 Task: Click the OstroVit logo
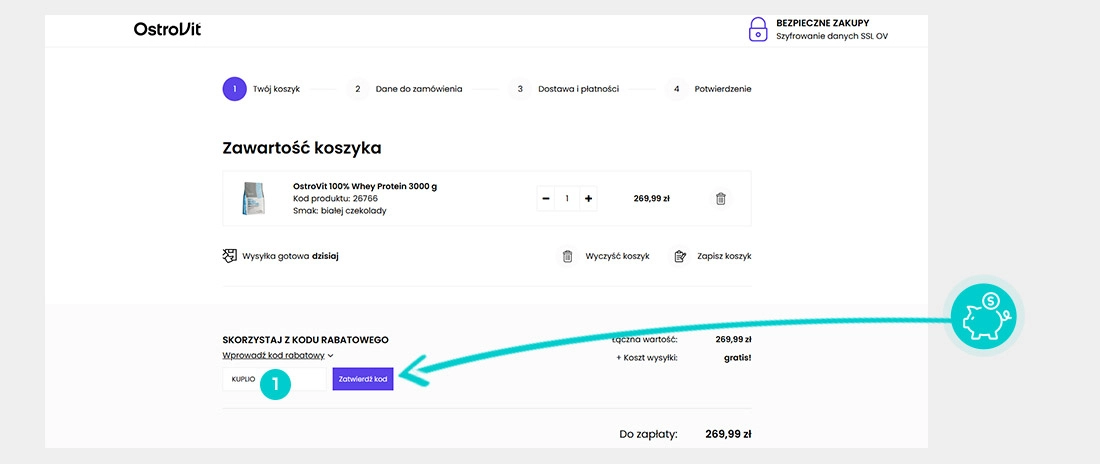pos(168,29)
